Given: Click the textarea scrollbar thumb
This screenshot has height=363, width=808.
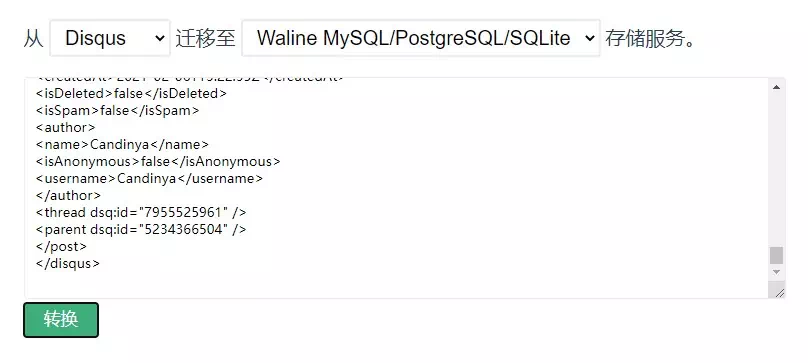Looking at the screenshot, I should coord(776,255).
